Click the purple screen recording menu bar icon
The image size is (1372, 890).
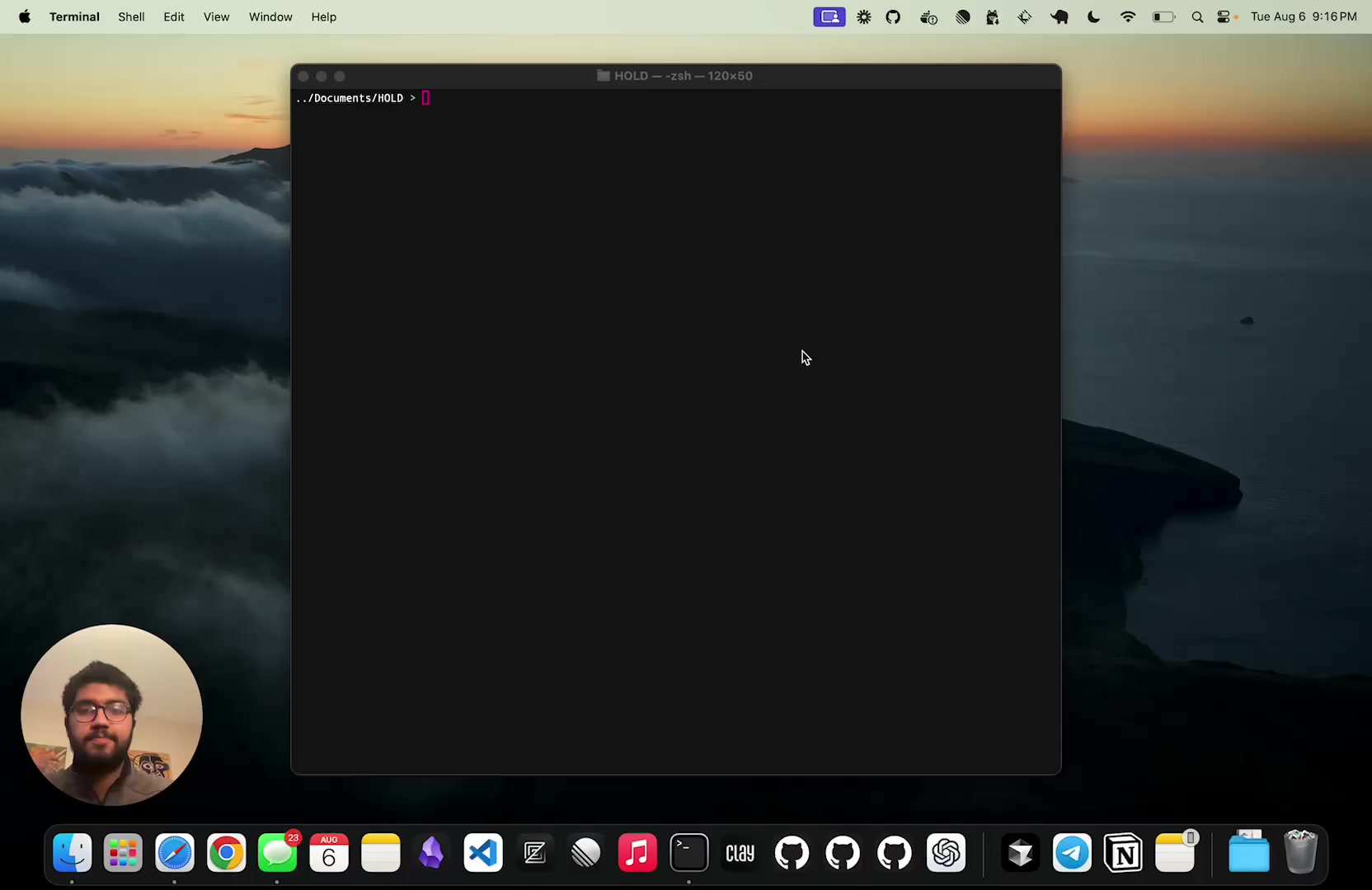[829, 16]
